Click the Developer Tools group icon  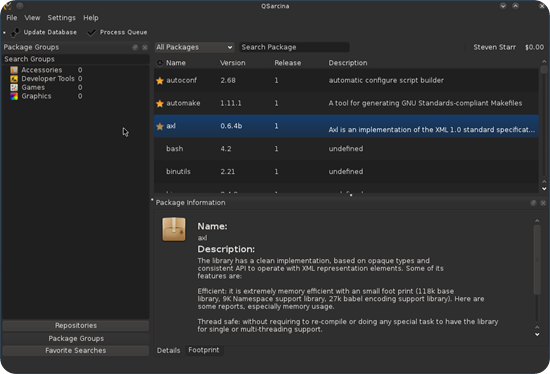[x=14, y=79]
